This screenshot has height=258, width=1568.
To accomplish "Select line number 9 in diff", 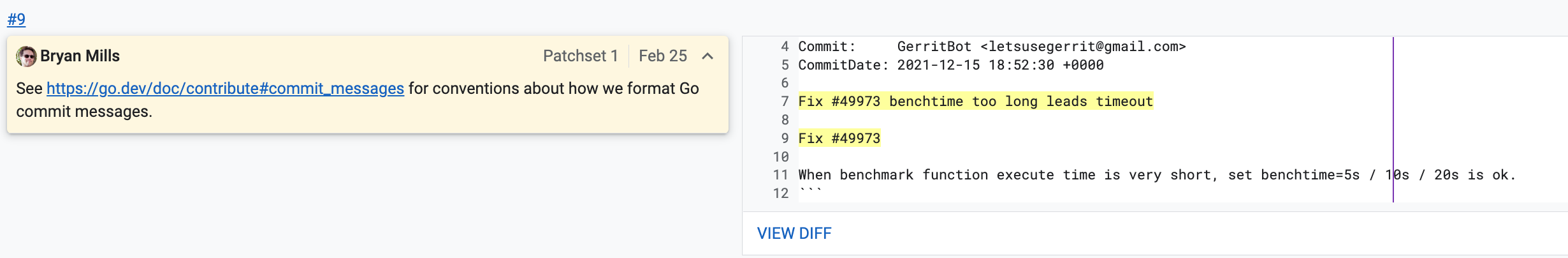I will 785,139.
